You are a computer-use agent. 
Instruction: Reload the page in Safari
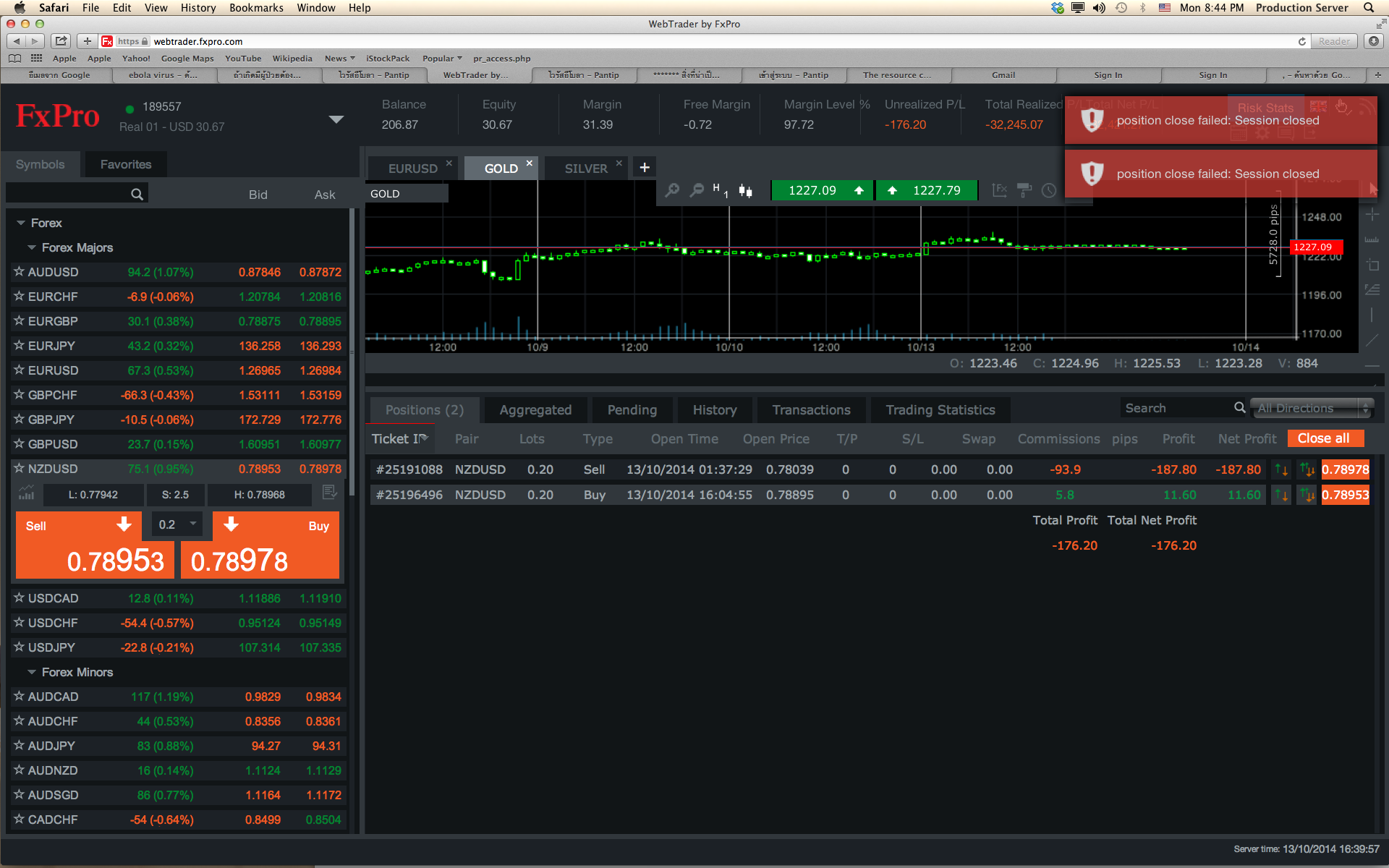coord(1302,41)
